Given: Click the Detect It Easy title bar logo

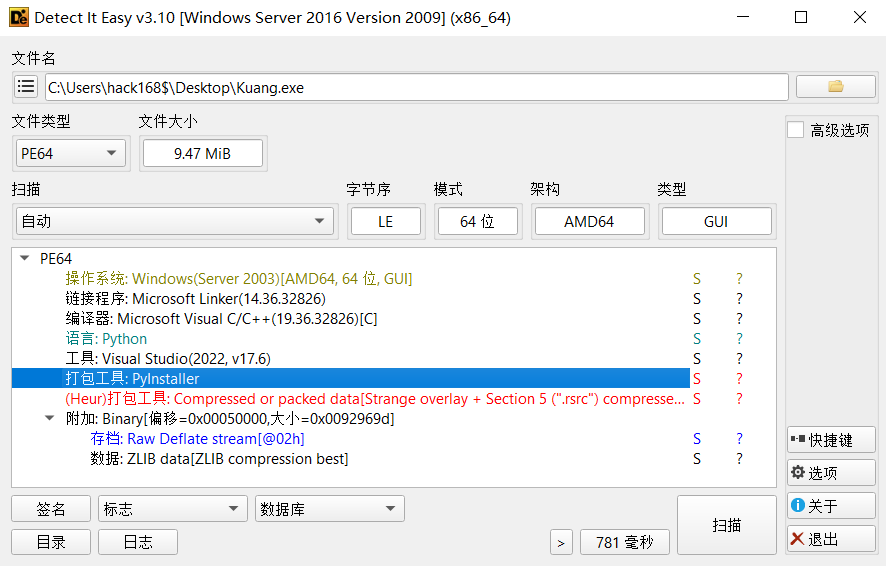Looking at the screenshot, I should (x=19, y=18).
